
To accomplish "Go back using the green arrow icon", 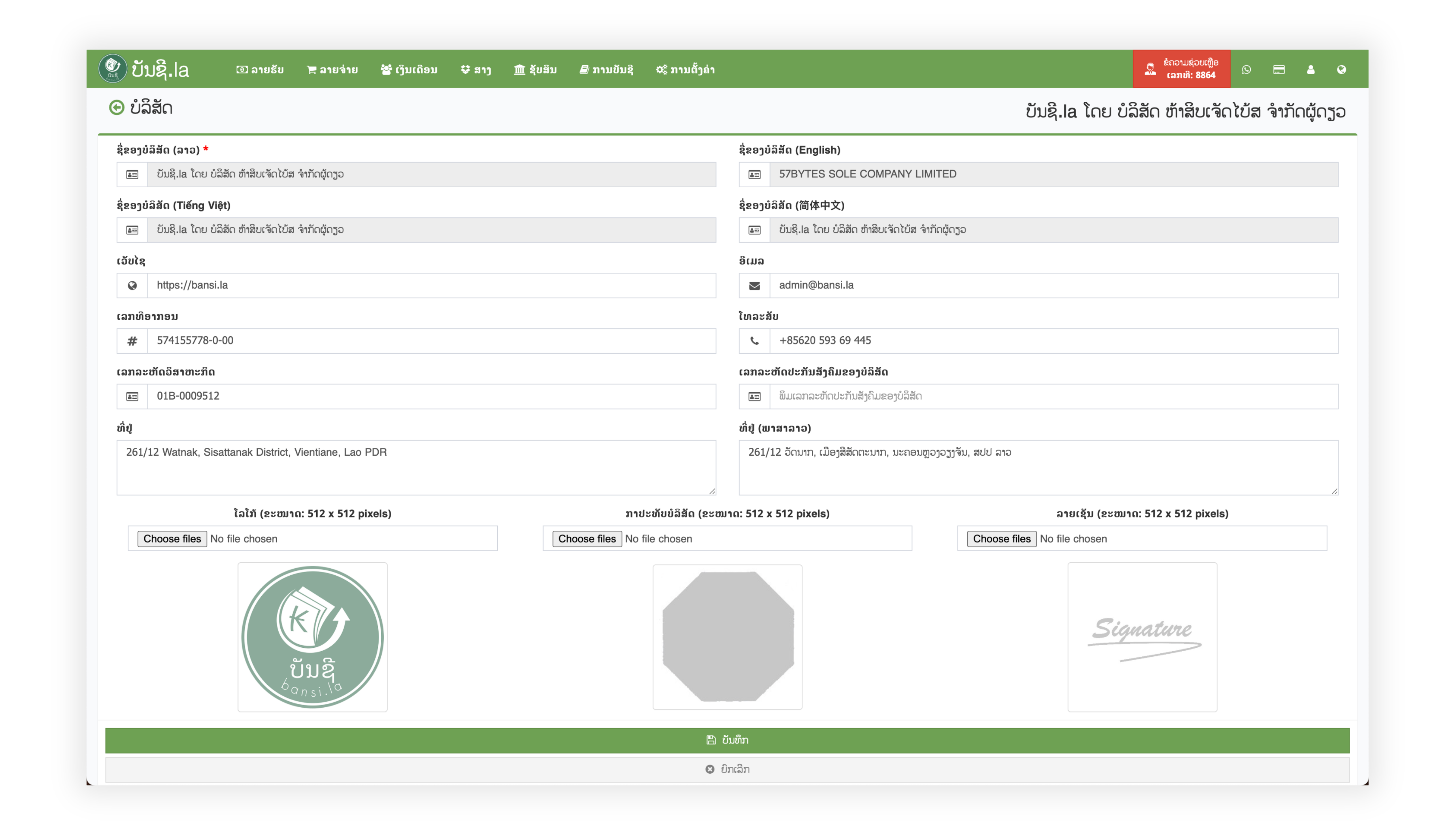I will (117, 107).
